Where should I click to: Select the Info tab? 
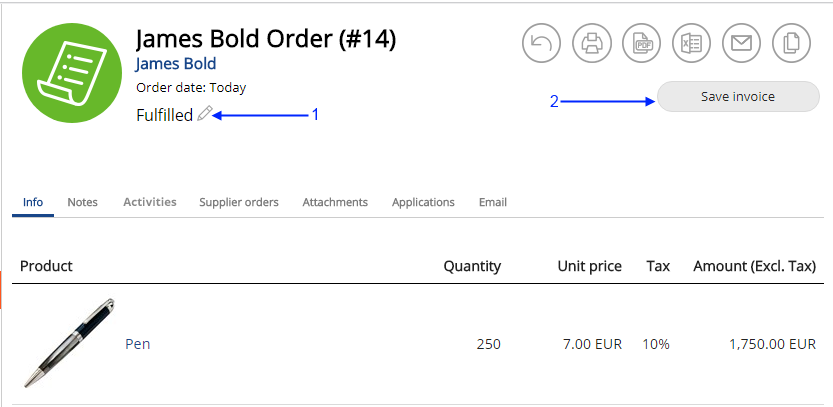point(33,202)
